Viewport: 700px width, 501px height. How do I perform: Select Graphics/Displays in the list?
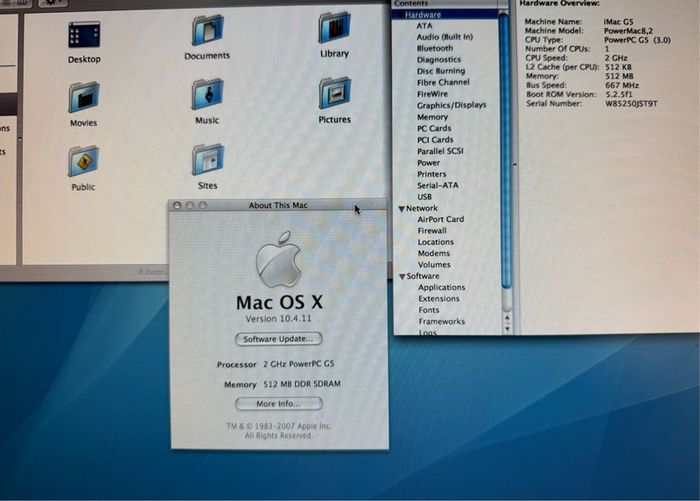(451, 105)
